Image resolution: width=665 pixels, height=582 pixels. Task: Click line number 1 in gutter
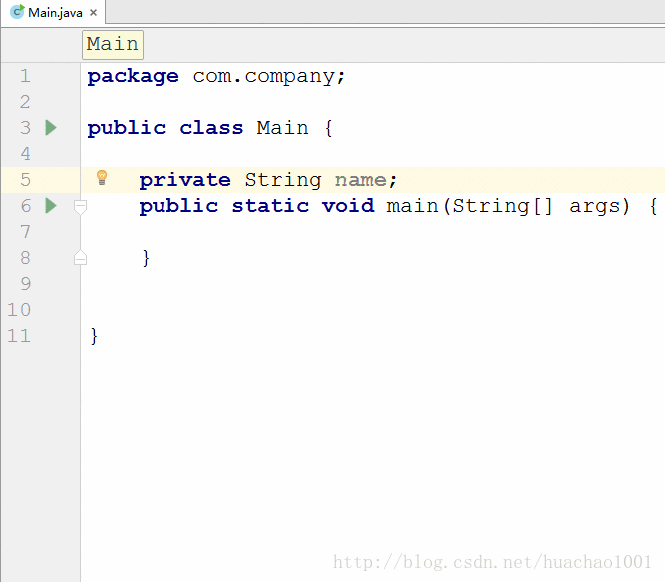(25, 76)
